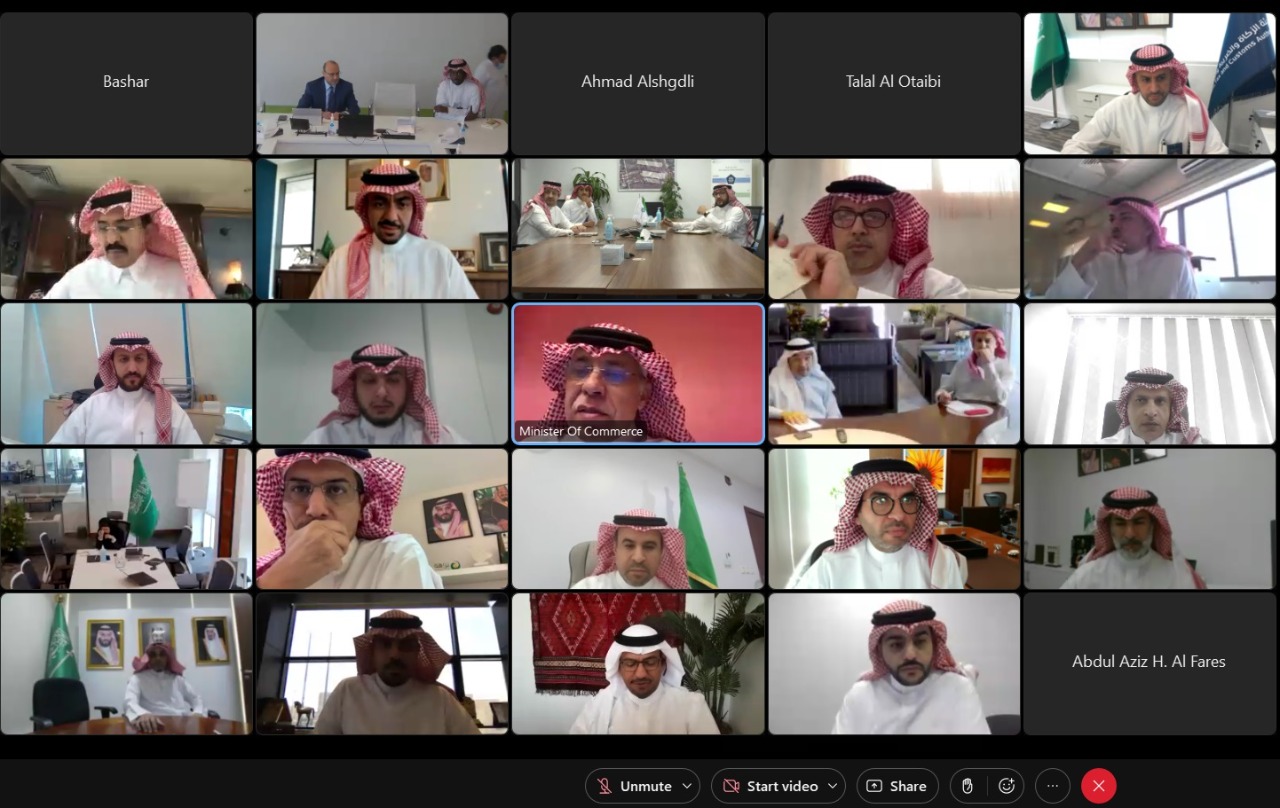Open the audio options arrow beside Unmute
1280x808 pixels.
(x=687, y=786)
